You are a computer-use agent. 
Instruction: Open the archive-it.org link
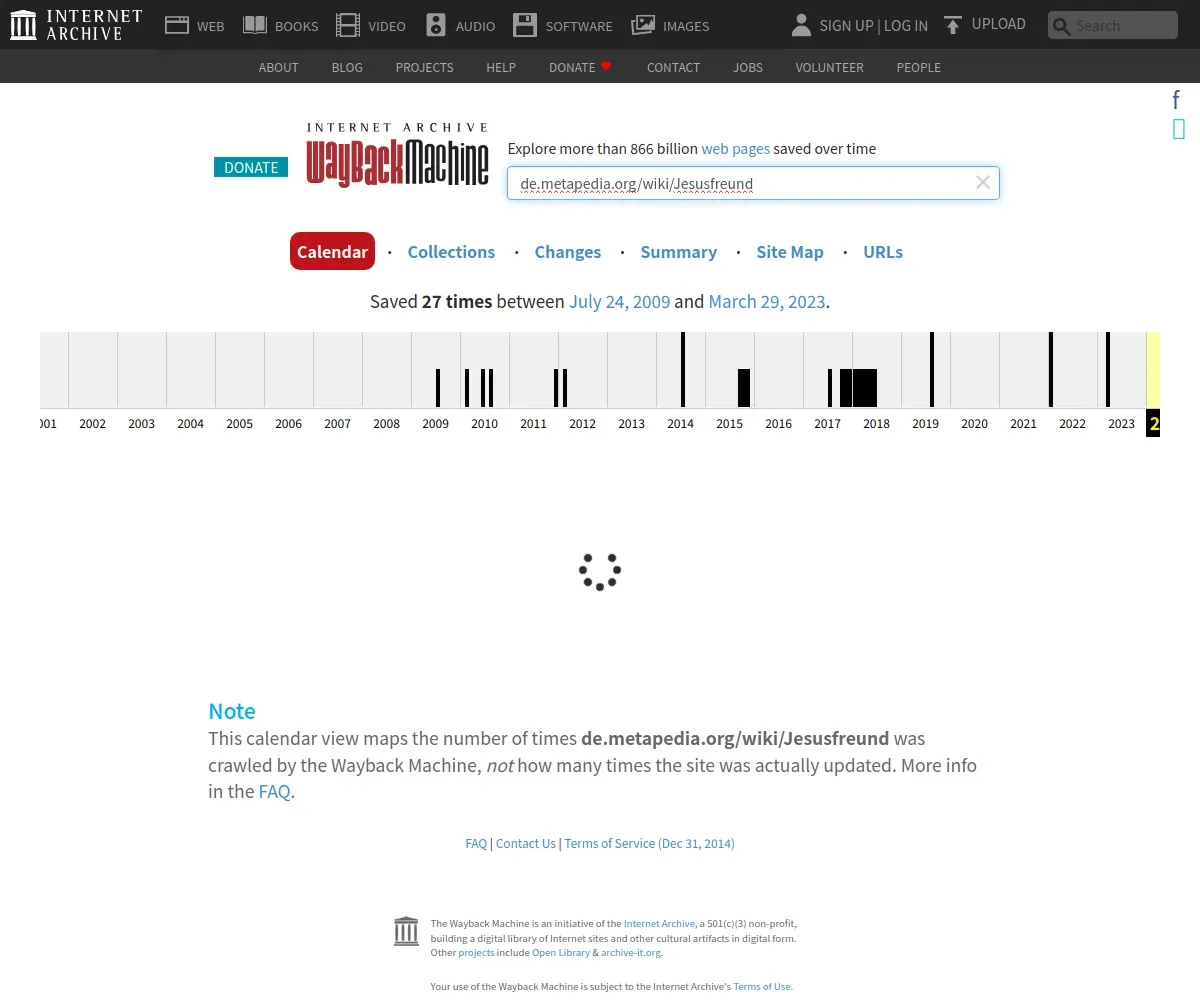pos(631,953)
